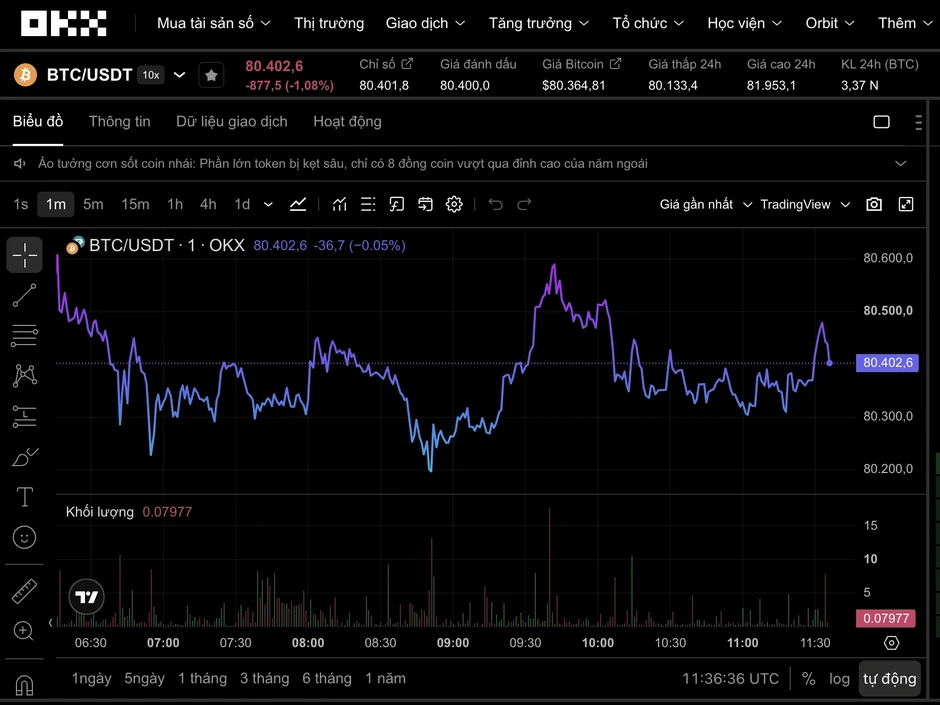
Task: Open the Giá gần nhất dropdown
Action: tap(706, 204)
